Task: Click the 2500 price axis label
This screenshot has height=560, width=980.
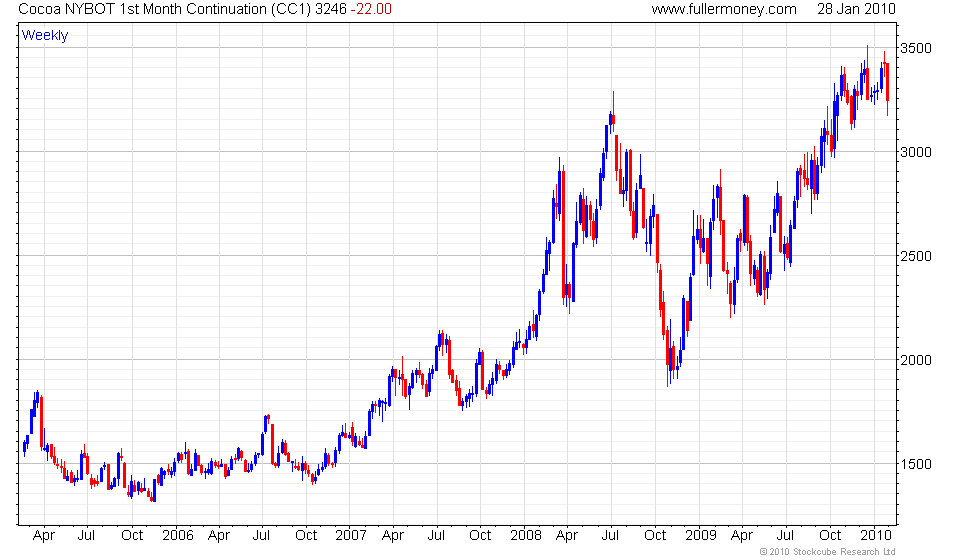Action: [916, 256]
